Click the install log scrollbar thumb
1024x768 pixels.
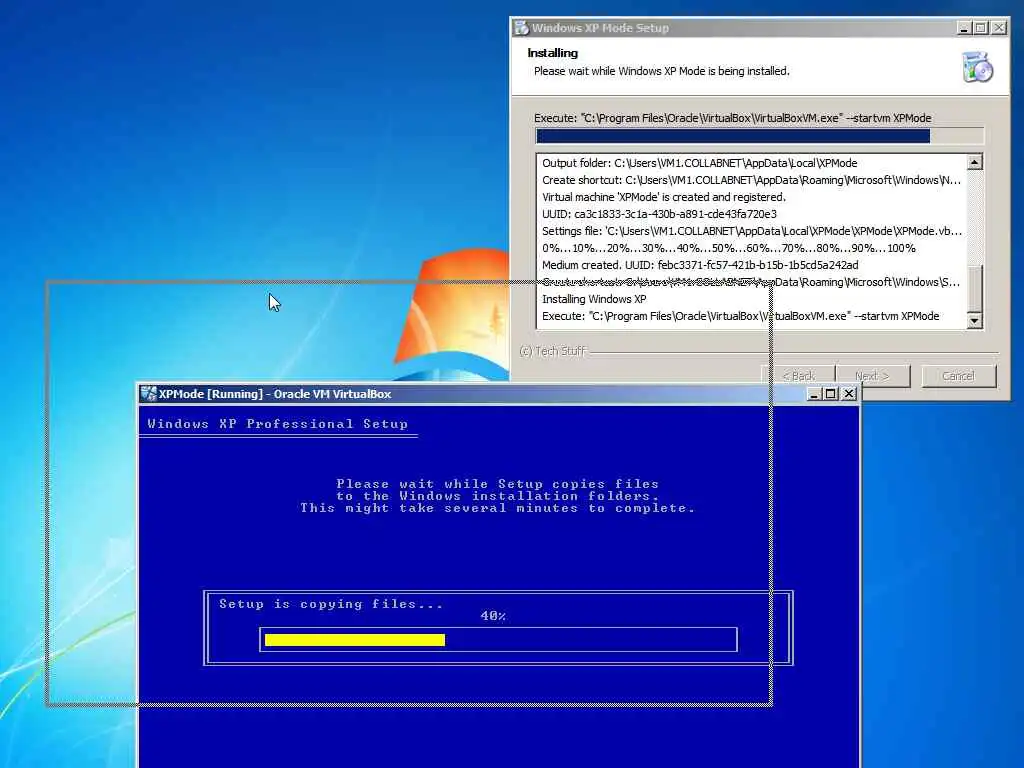[974, 288]
